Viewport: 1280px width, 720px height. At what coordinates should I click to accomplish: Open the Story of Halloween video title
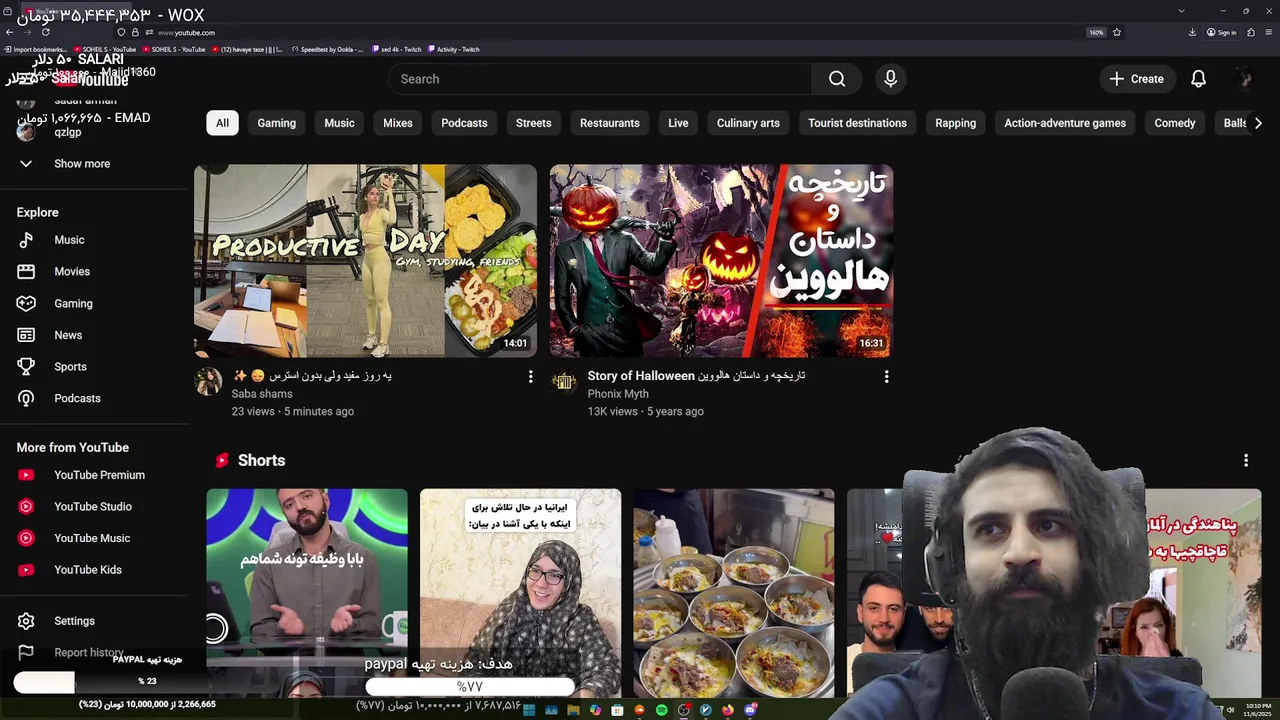[696, 376]
